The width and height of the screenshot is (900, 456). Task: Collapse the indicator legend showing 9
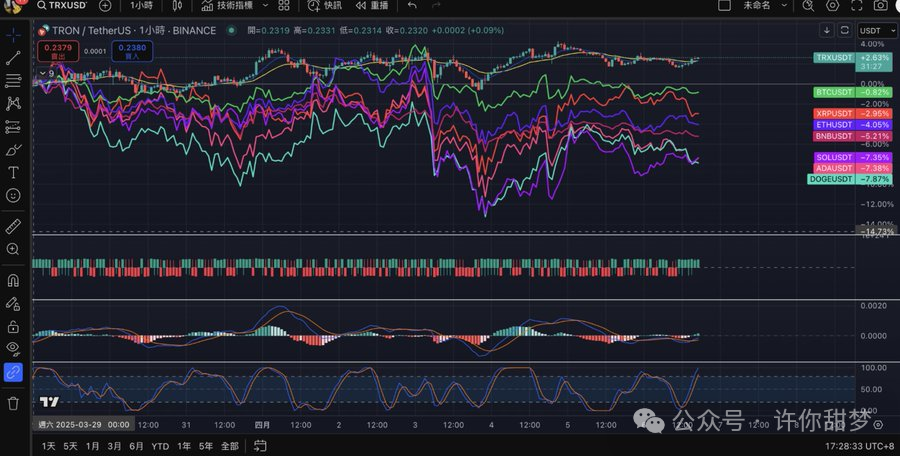47,74
